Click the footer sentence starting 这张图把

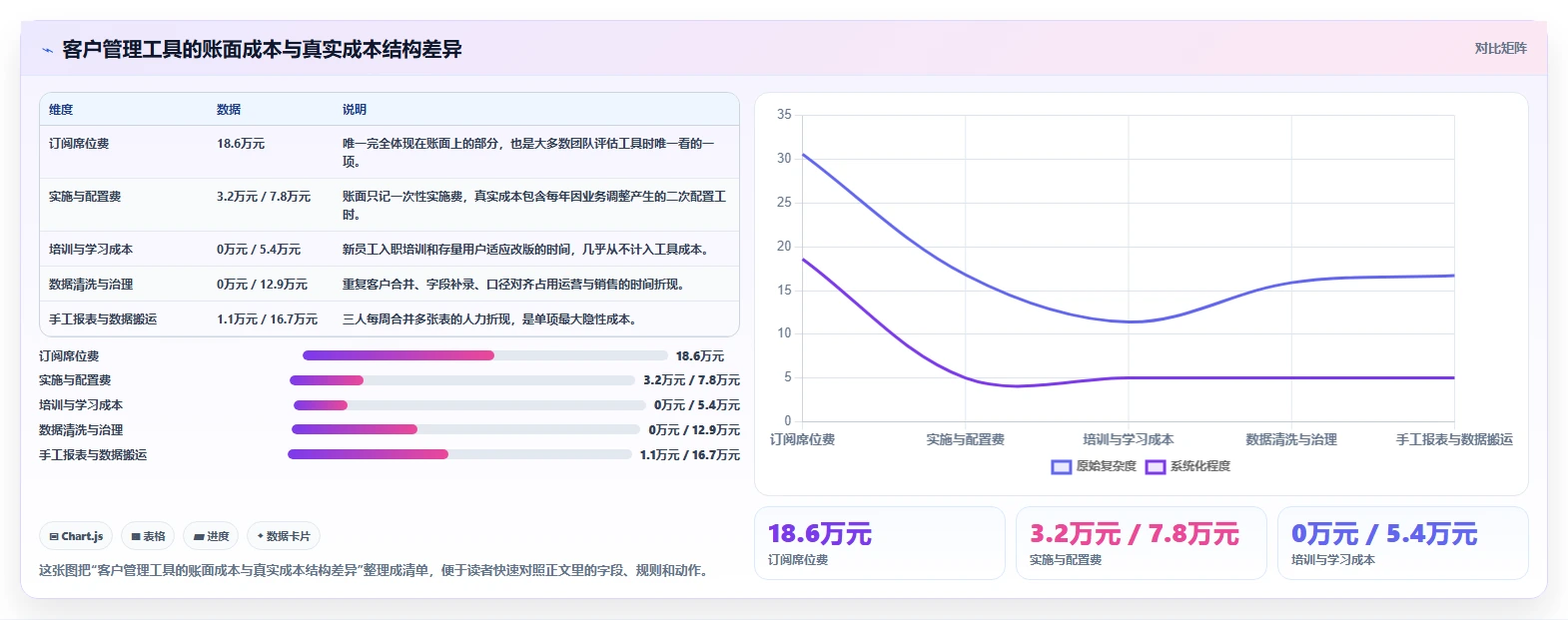coord(376,571)
